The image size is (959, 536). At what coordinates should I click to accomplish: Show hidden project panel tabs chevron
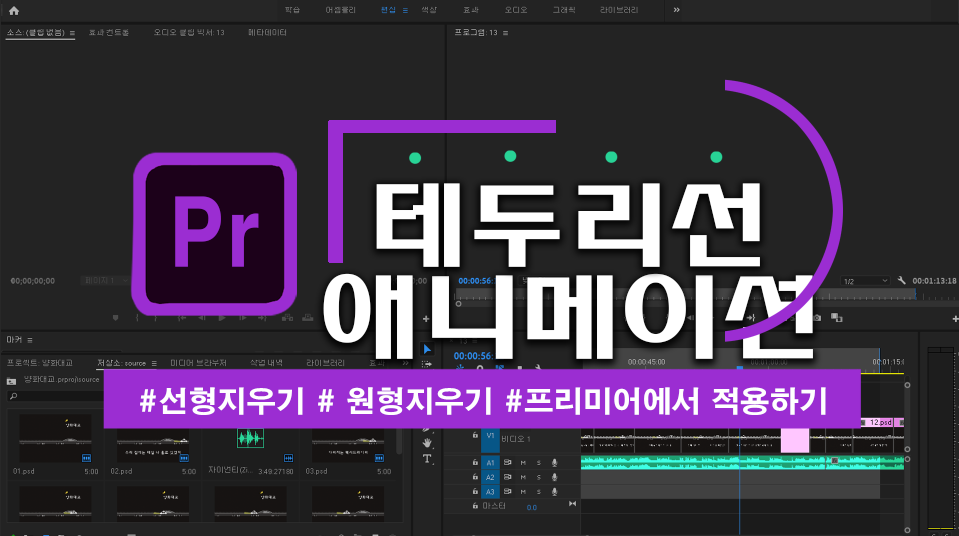405,363
